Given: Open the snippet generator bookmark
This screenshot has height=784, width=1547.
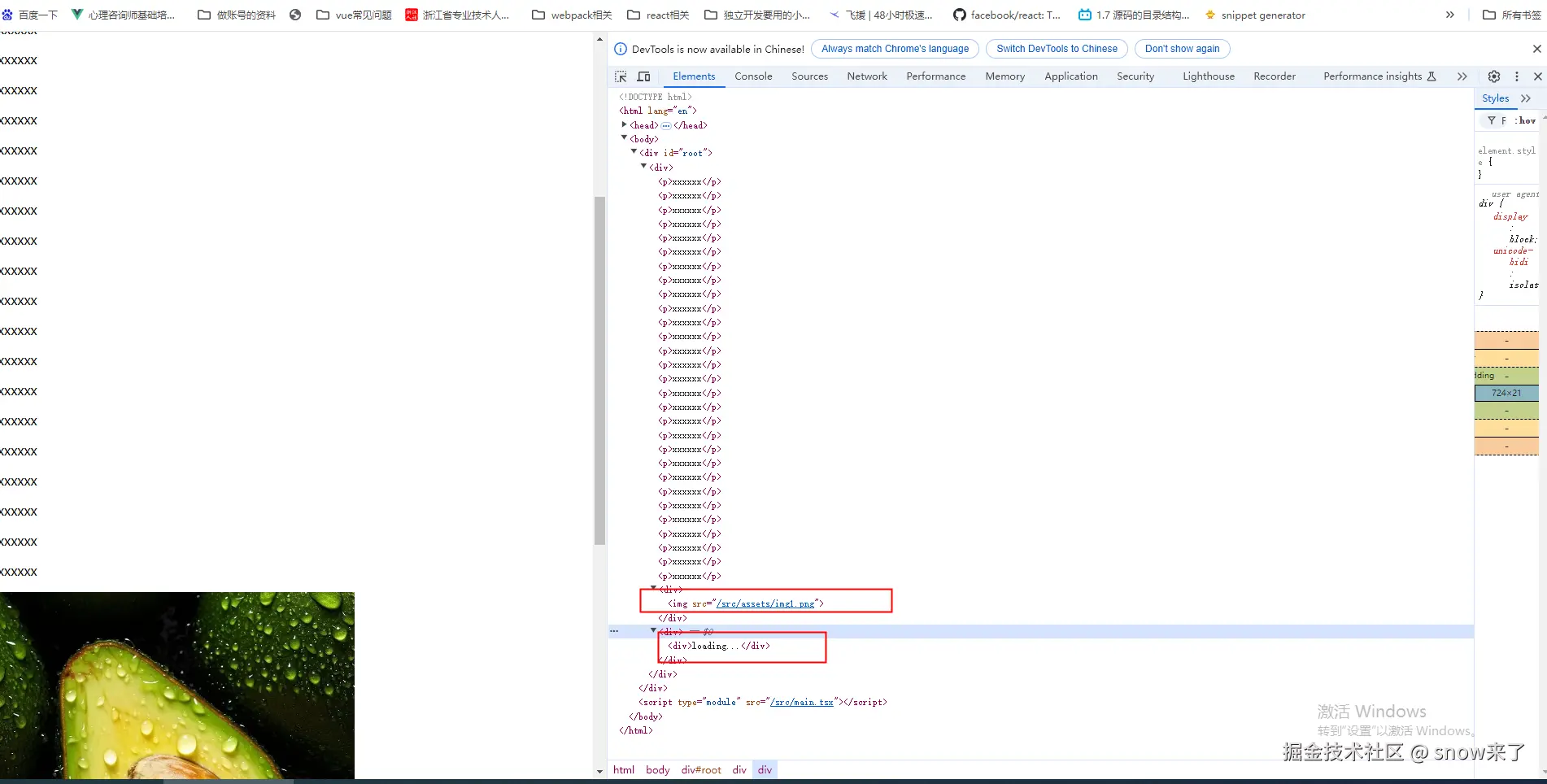Looking at the screenshot, I should tap(1255, 15).
